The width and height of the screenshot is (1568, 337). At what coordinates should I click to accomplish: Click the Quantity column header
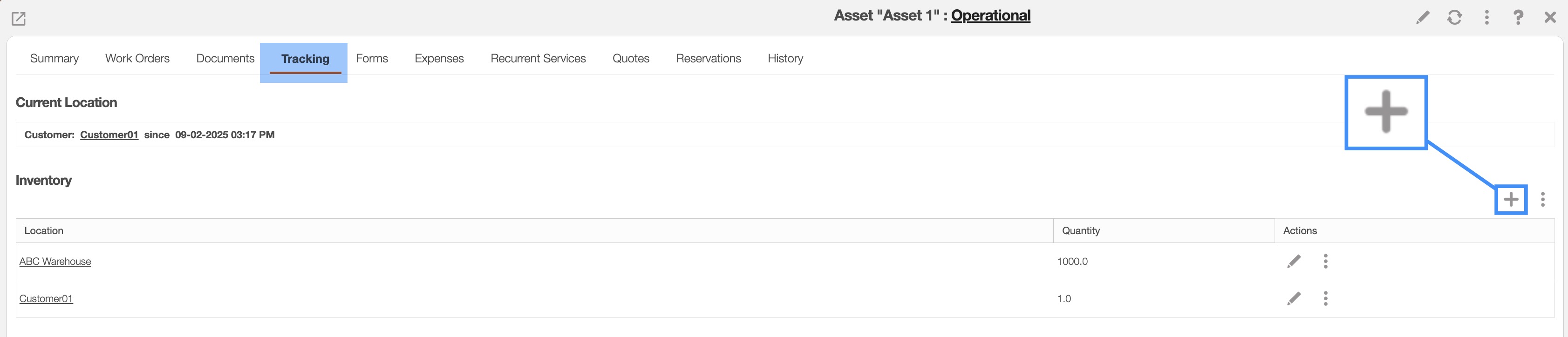1080,230
